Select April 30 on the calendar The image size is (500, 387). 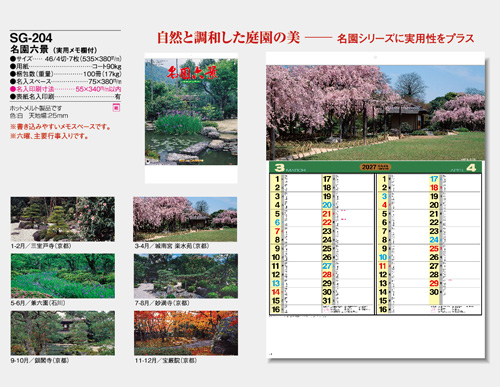click(x=434, y=292)
